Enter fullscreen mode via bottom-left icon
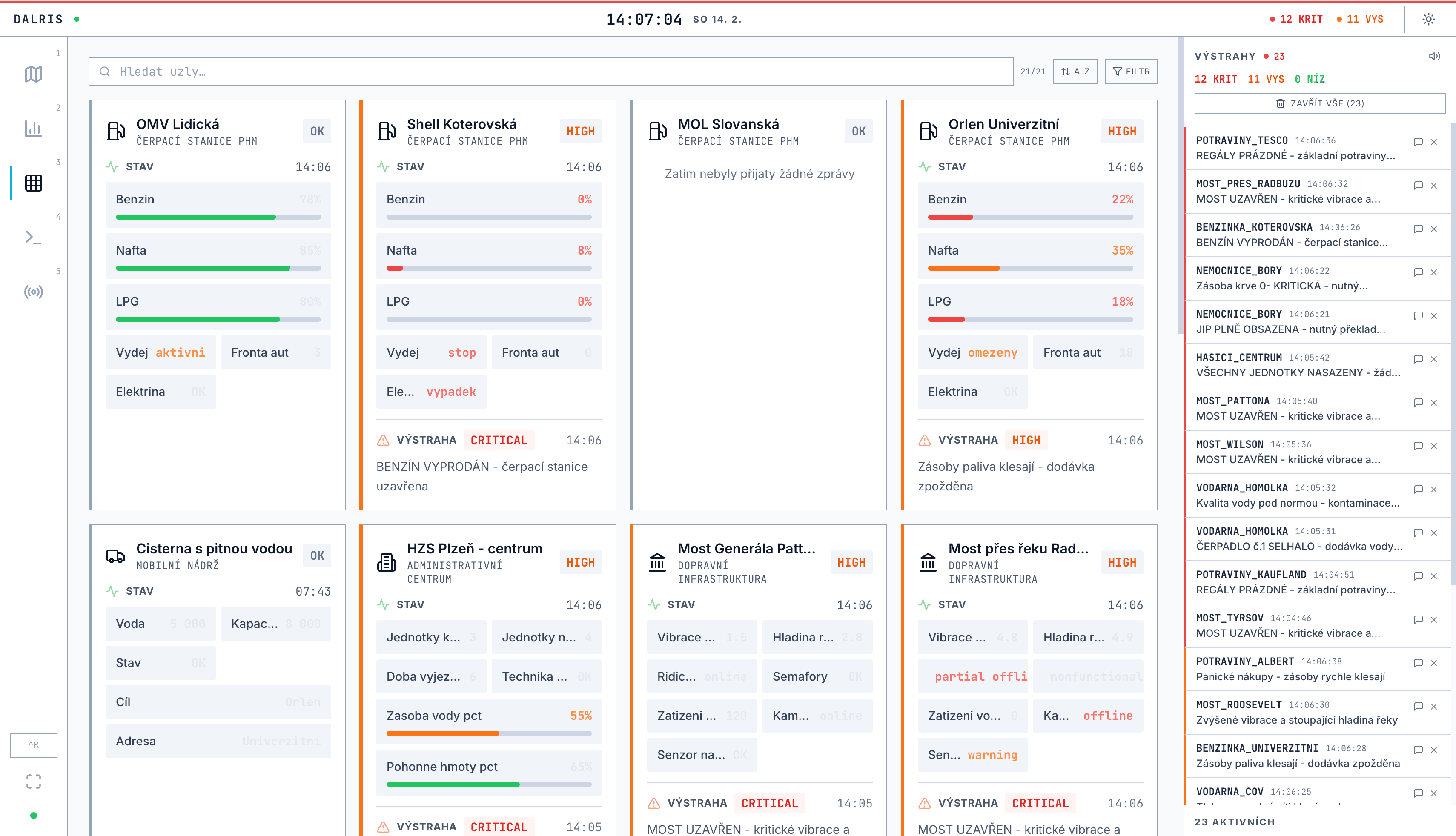The height and width of the screenshot is (836, 1456). (x=33, y=782)
